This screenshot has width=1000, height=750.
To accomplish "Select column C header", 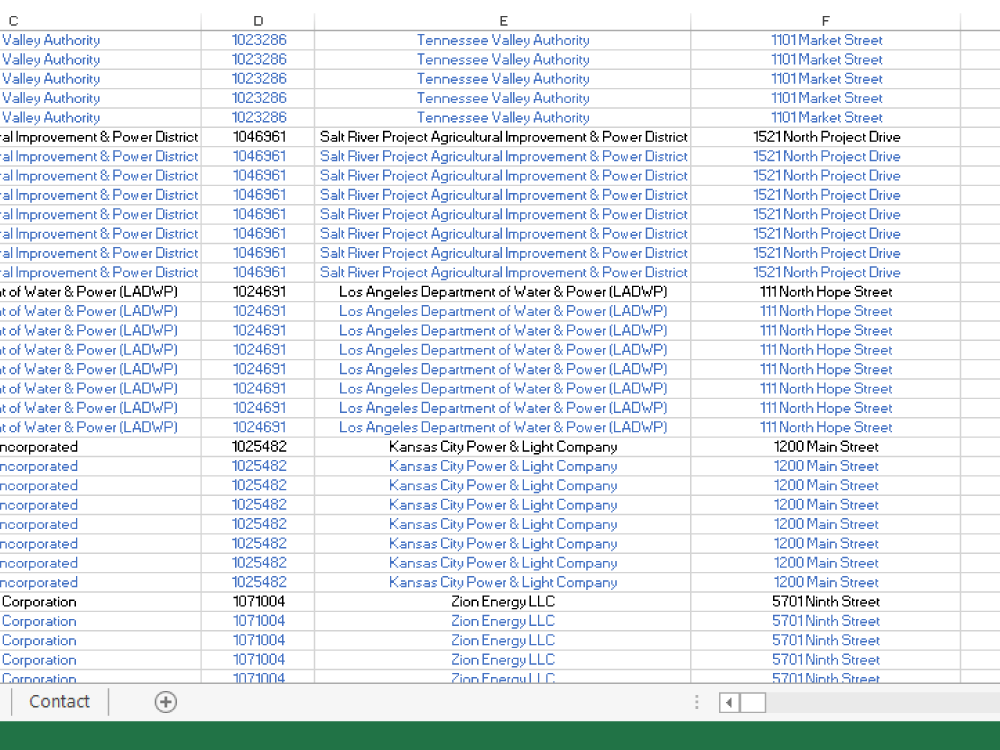I will (x=100, y=21).
